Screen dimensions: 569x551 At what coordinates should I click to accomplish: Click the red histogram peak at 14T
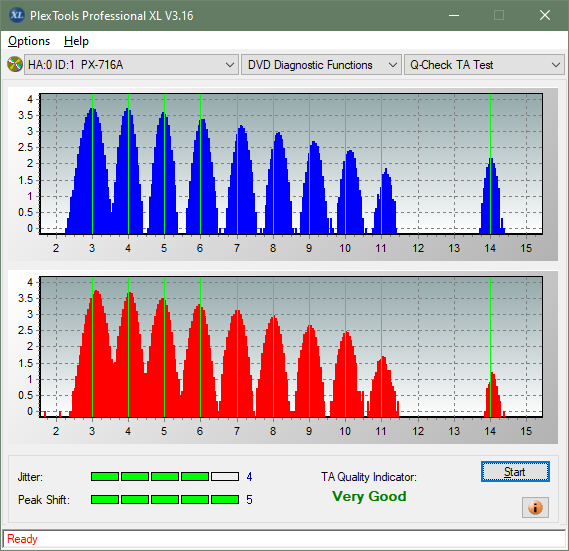coord(492,395)
